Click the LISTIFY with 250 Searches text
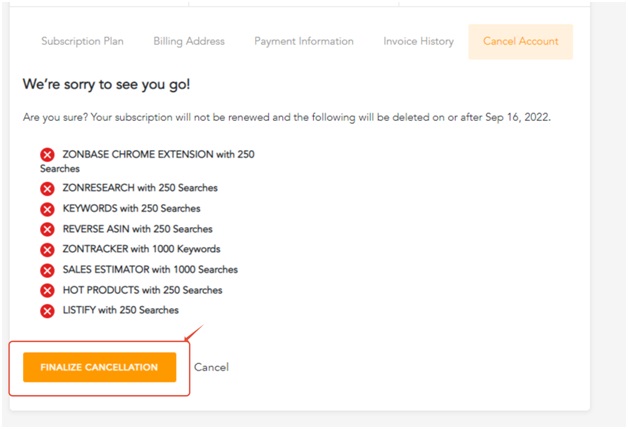The image size is (628, 429). pyautogui.click(x=121, y=310)
